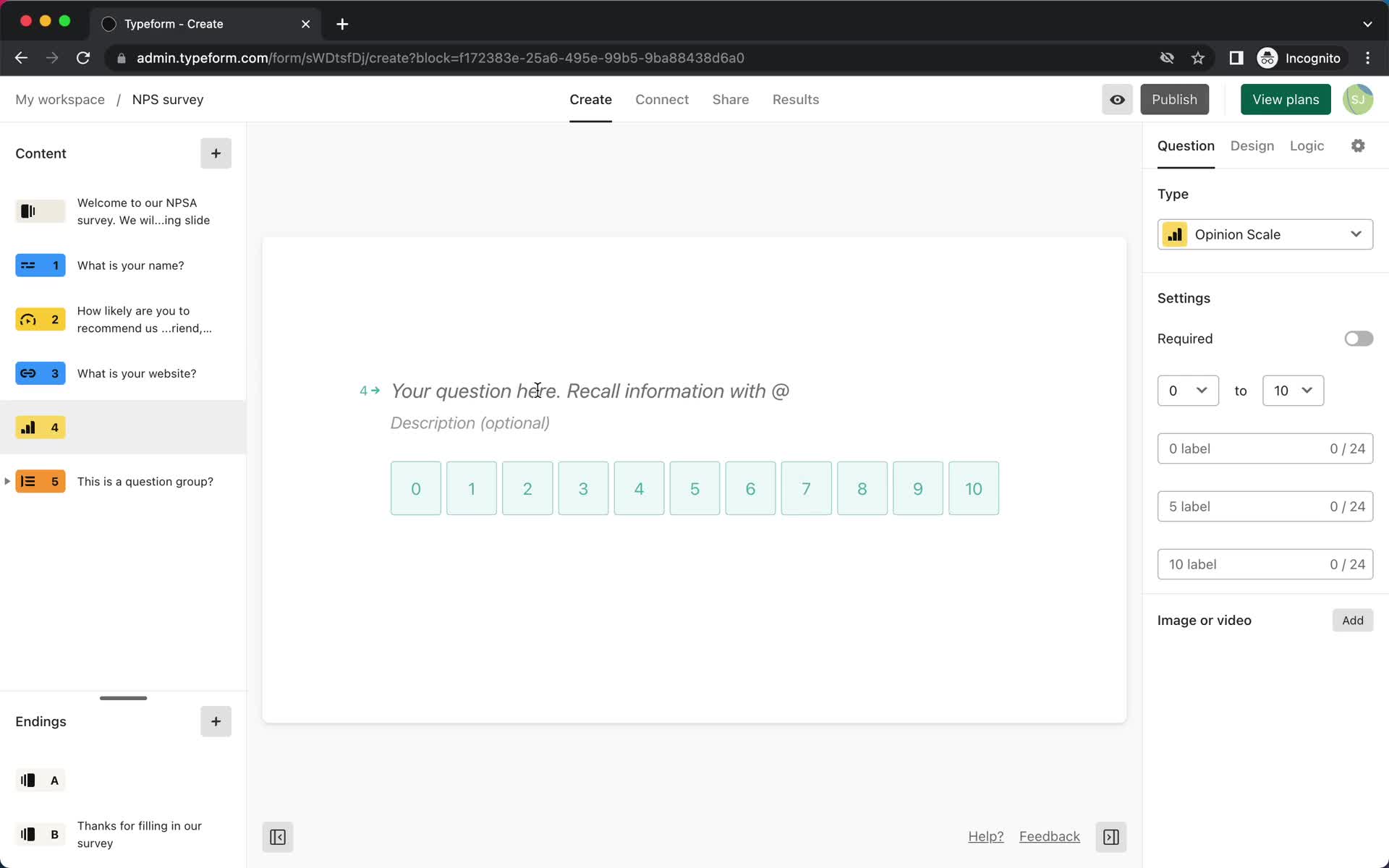This screenshot has height=868, width=1389.
Task: Select the Connect menu tab
Action: click(662, 99)
